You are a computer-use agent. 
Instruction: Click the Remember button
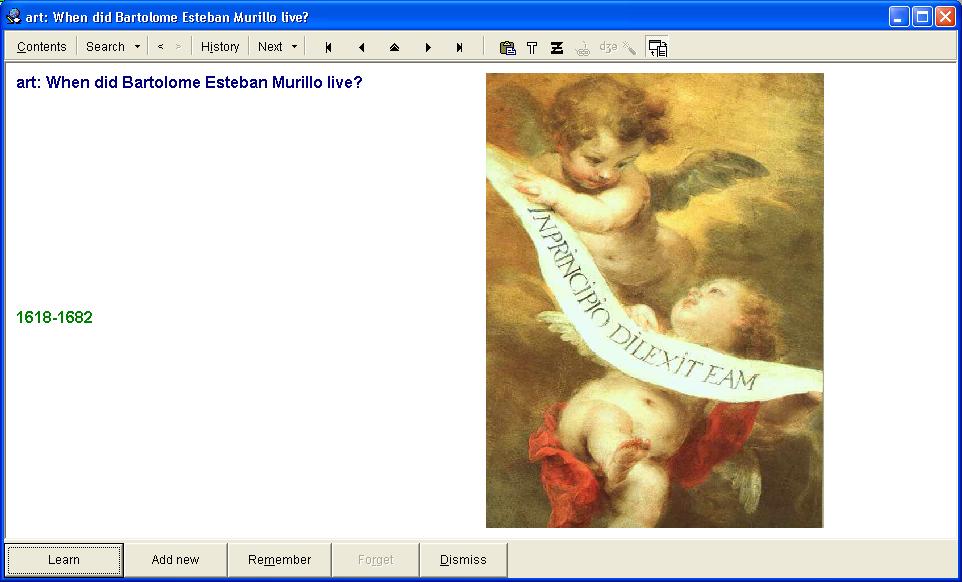(280, 560)
